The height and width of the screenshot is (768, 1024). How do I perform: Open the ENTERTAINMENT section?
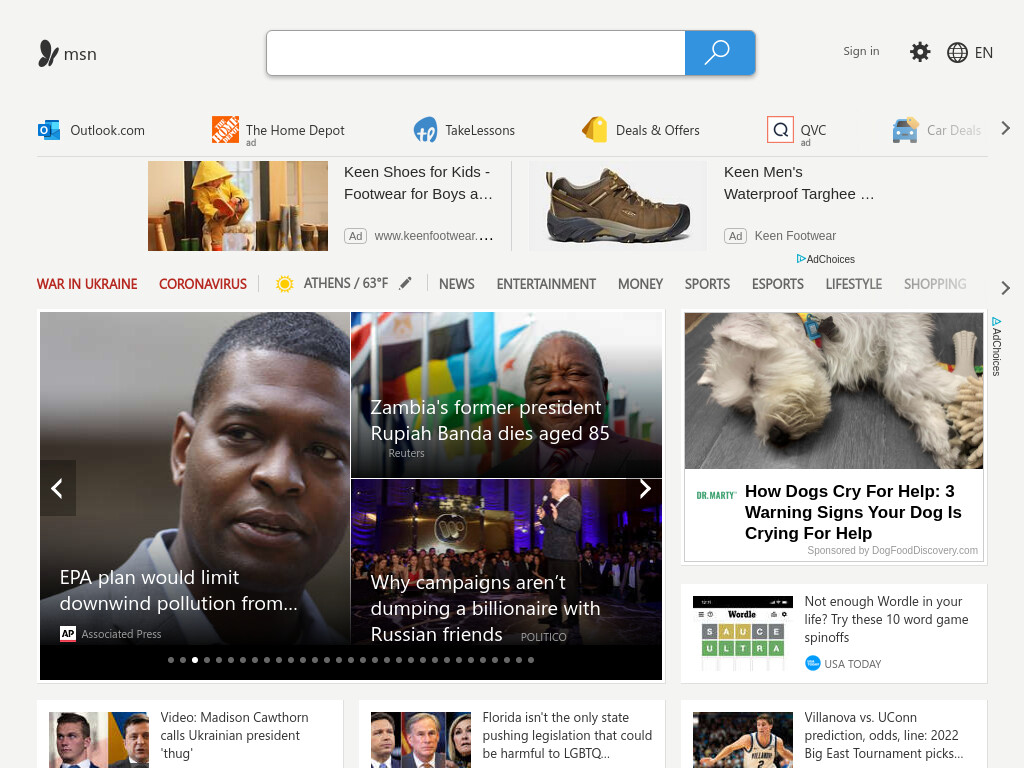pos(546,284)
